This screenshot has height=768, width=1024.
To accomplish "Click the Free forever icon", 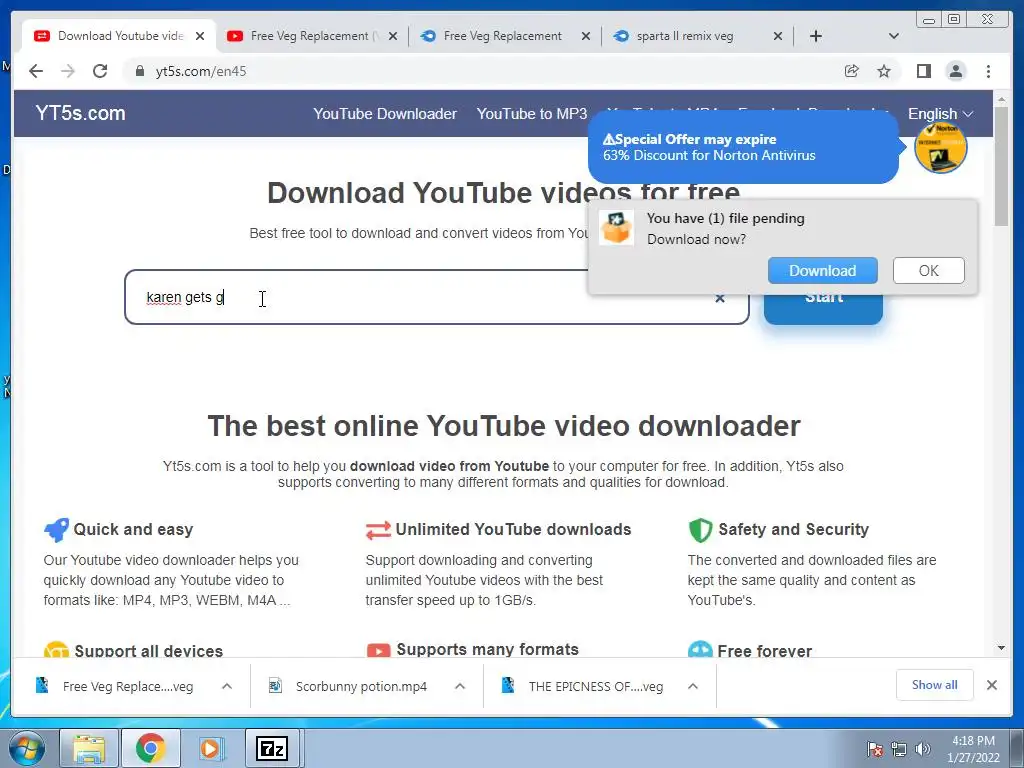I will pos(700,649).
